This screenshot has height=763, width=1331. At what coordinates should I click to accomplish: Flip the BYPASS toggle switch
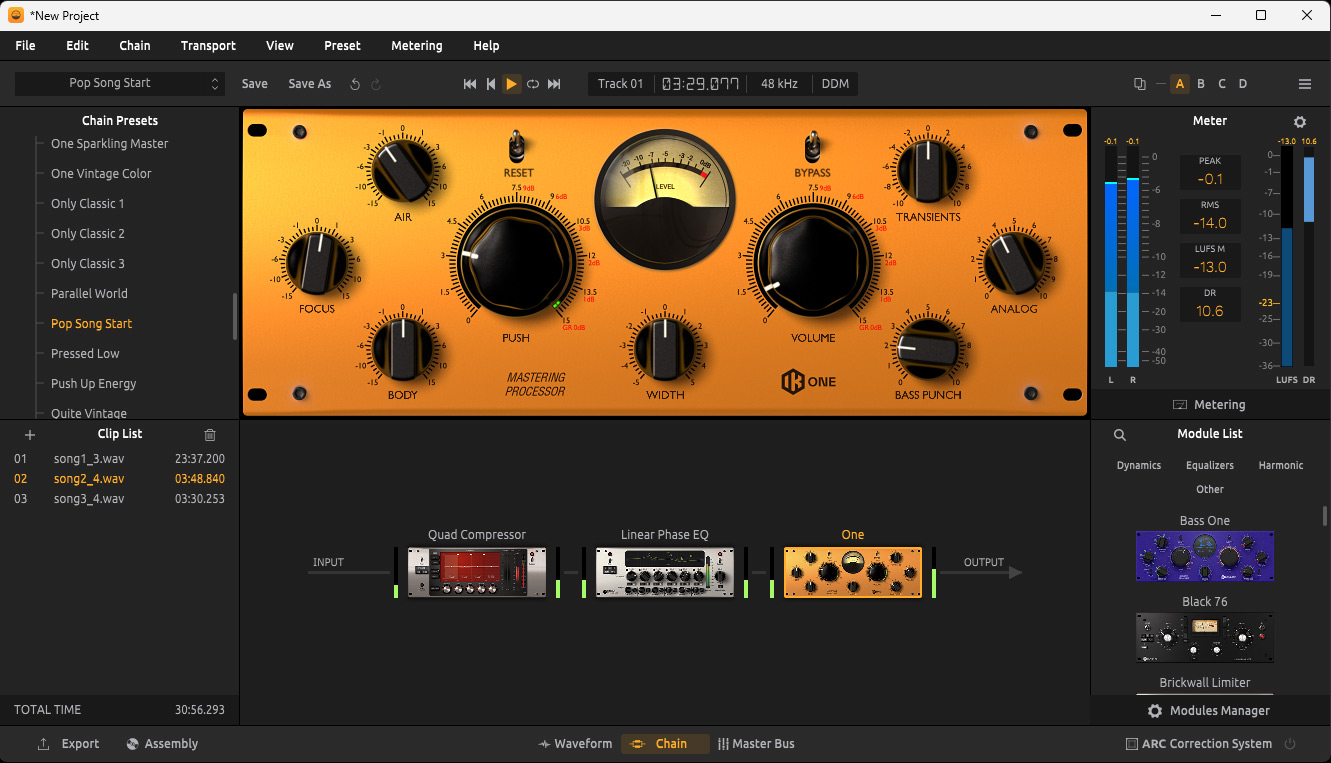(x=812, y=147)
